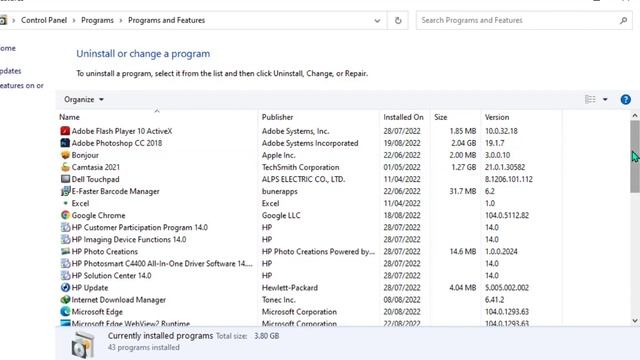Select the Google Chrome name text
The width and height of the screenshot is (640, 360).
[x=98, y=216]
